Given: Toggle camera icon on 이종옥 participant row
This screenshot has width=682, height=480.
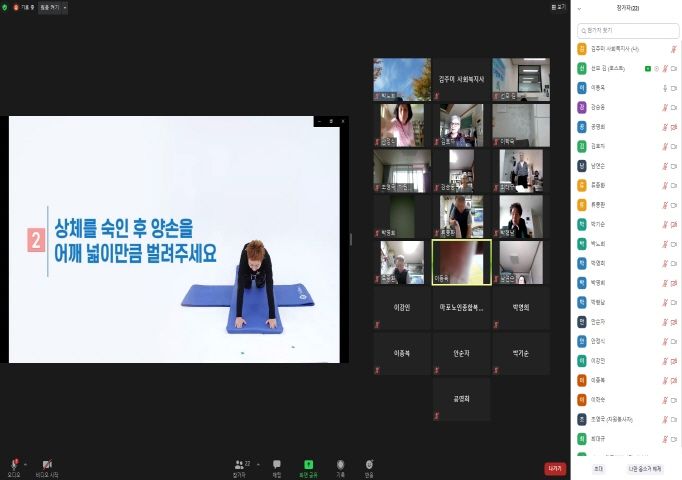Looking at the screenshot, I should 674,88.
